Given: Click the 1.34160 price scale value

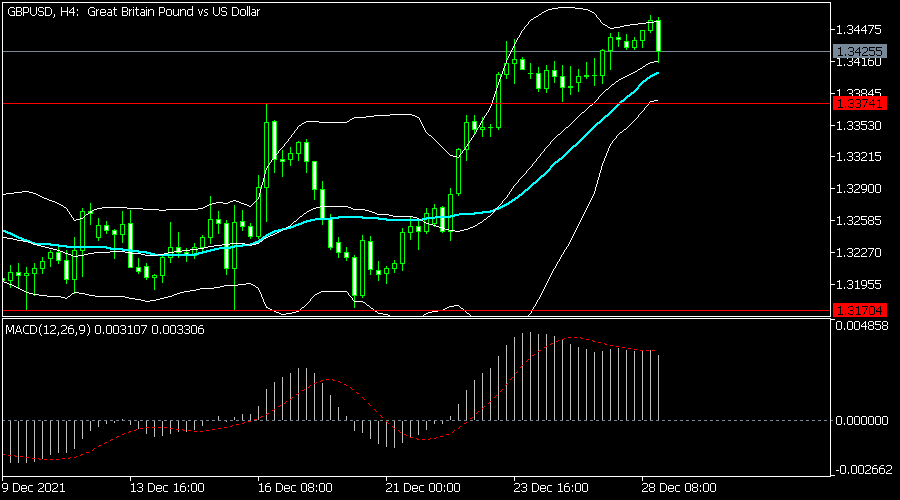Looking at the screenshot, I should click(859, 63).
